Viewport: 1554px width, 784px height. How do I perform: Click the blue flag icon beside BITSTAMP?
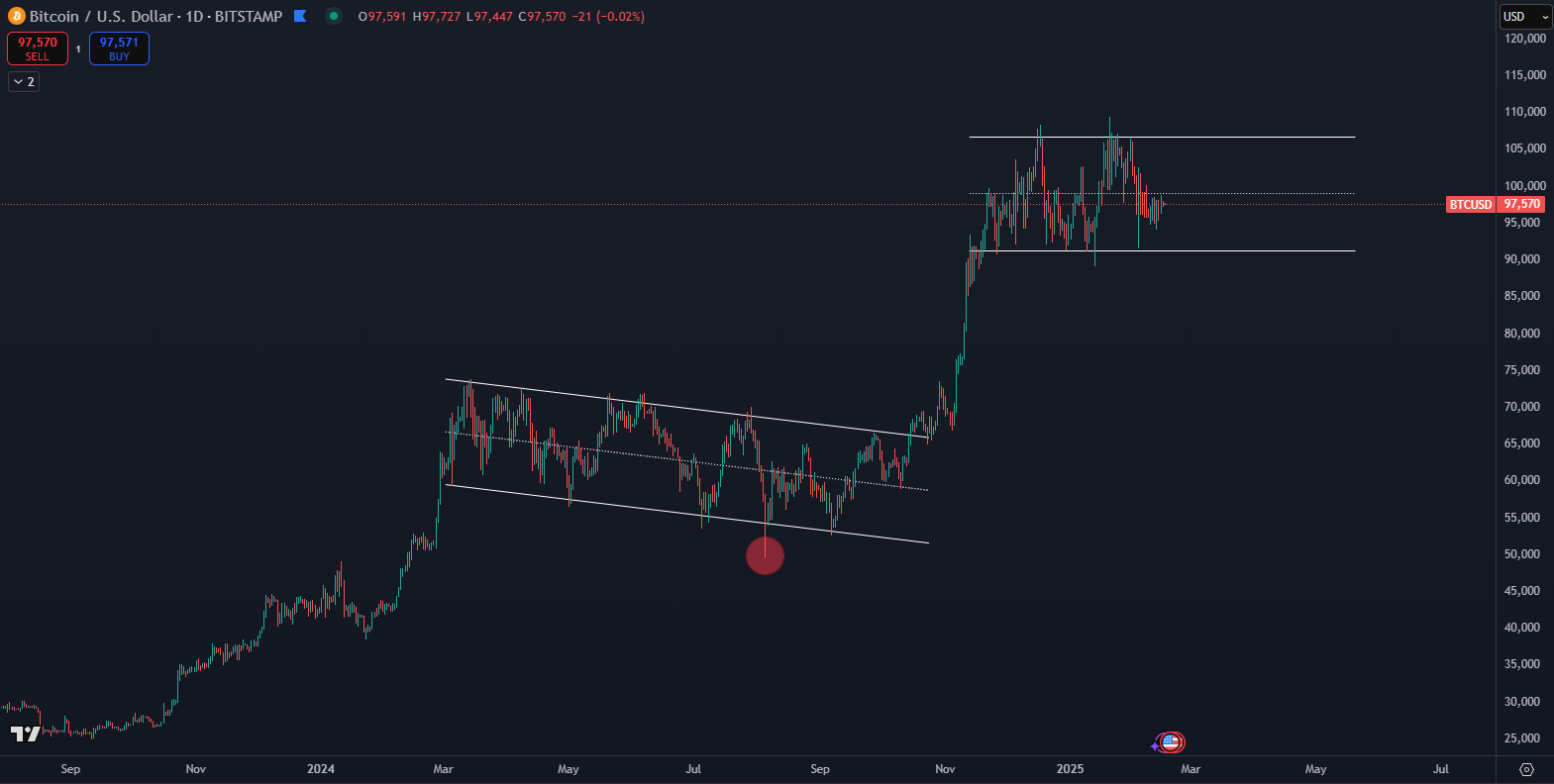coord(300,16)
